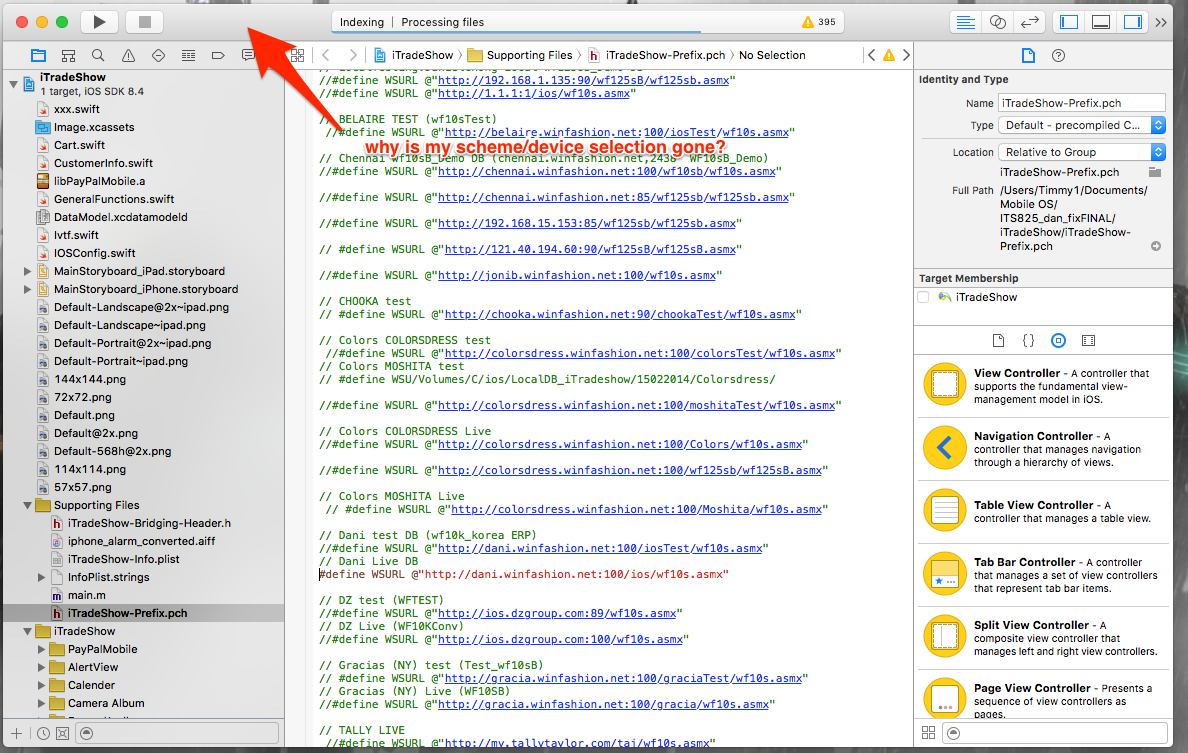This screenshot has width=1188, height=753.
Task: Click No Selection in jump bar
Action: point(772,55)
